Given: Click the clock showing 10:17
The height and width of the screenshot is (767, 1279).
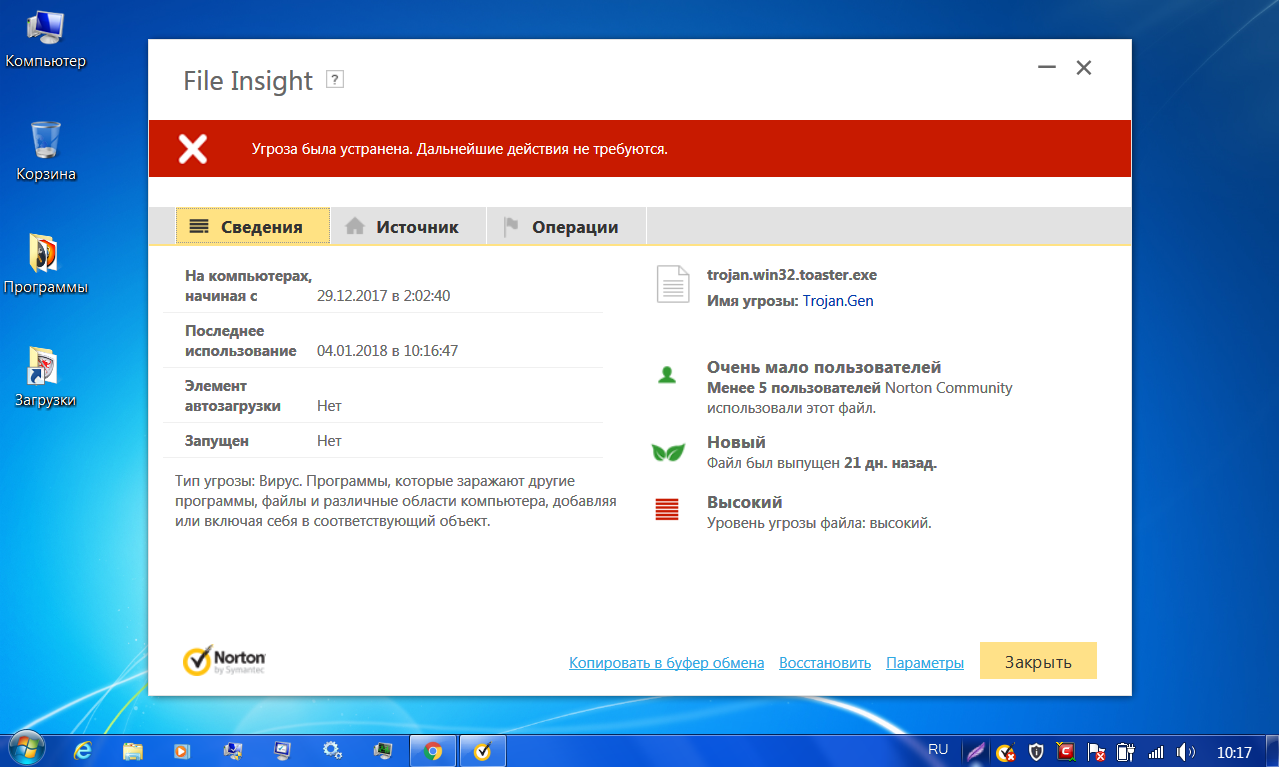Looking at the screenshot, I should point(1234,751).
